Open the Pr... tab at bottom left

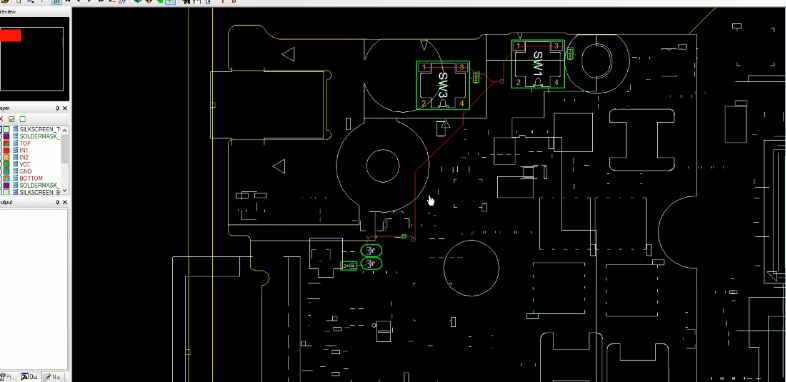coord(9,377)
